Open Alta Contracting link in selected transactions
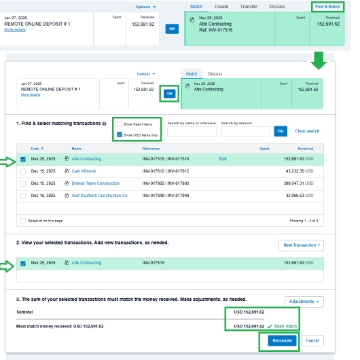The height and width of the screenshot is (360, 360). (x=86, y=263)
